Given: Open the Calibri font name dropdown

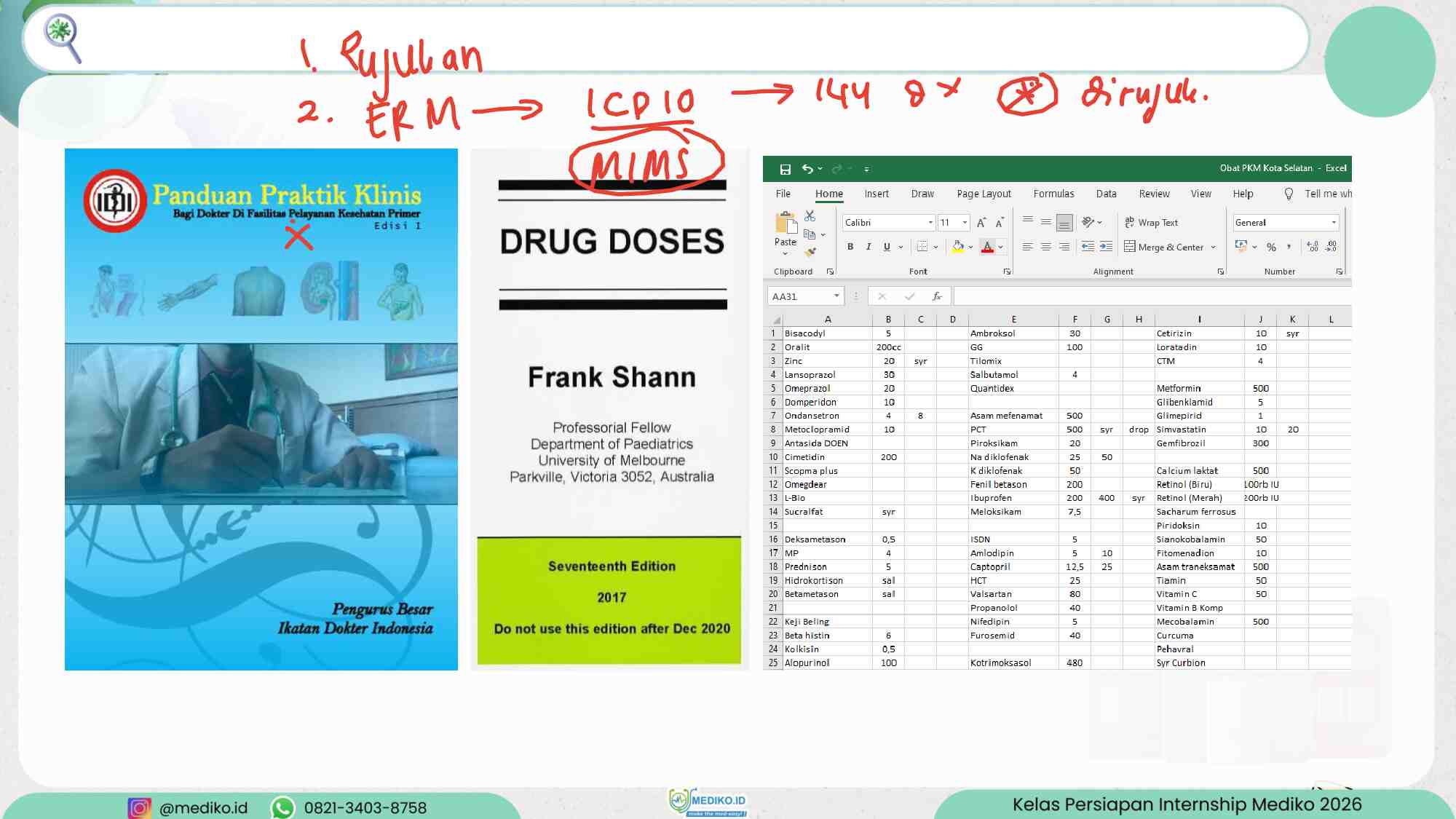Looking at the screenshot, I should (x=930, y=223).
